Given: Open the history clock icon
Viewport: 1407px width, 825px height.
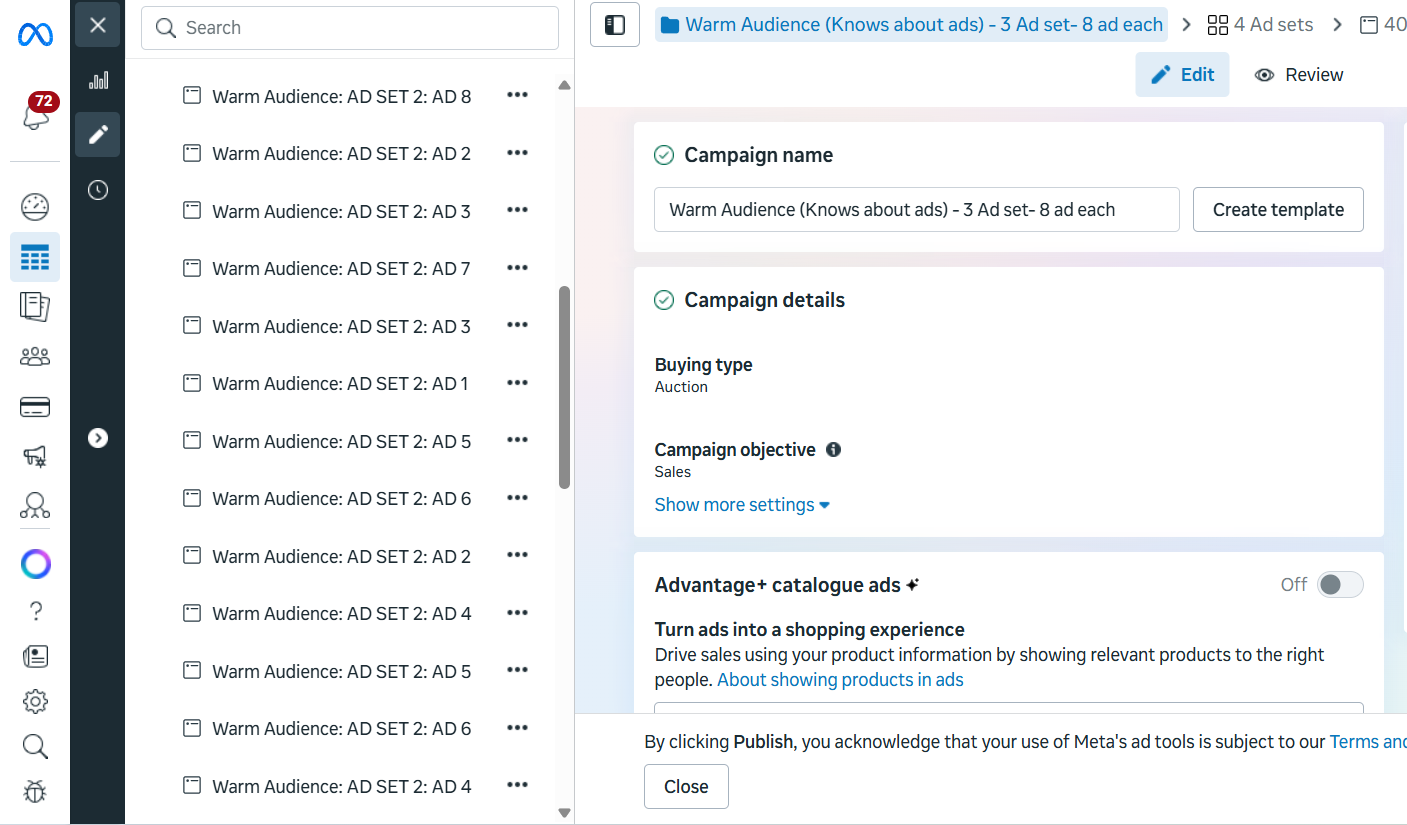Looking at the screenshot, I should pos(98,190).
